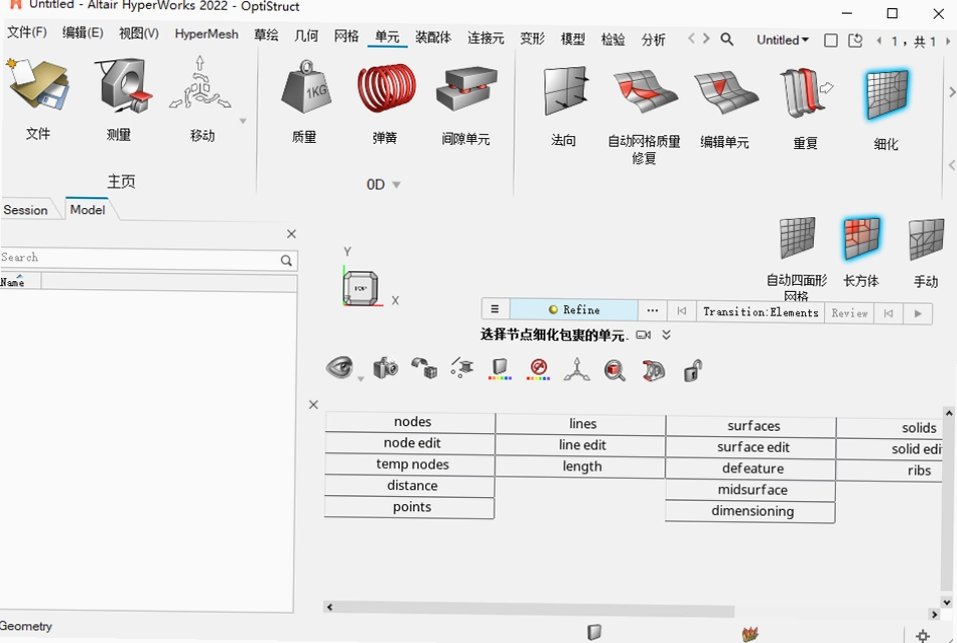Open 自动网格质量修复 mesh quality repair tool

tap(645, 92)
